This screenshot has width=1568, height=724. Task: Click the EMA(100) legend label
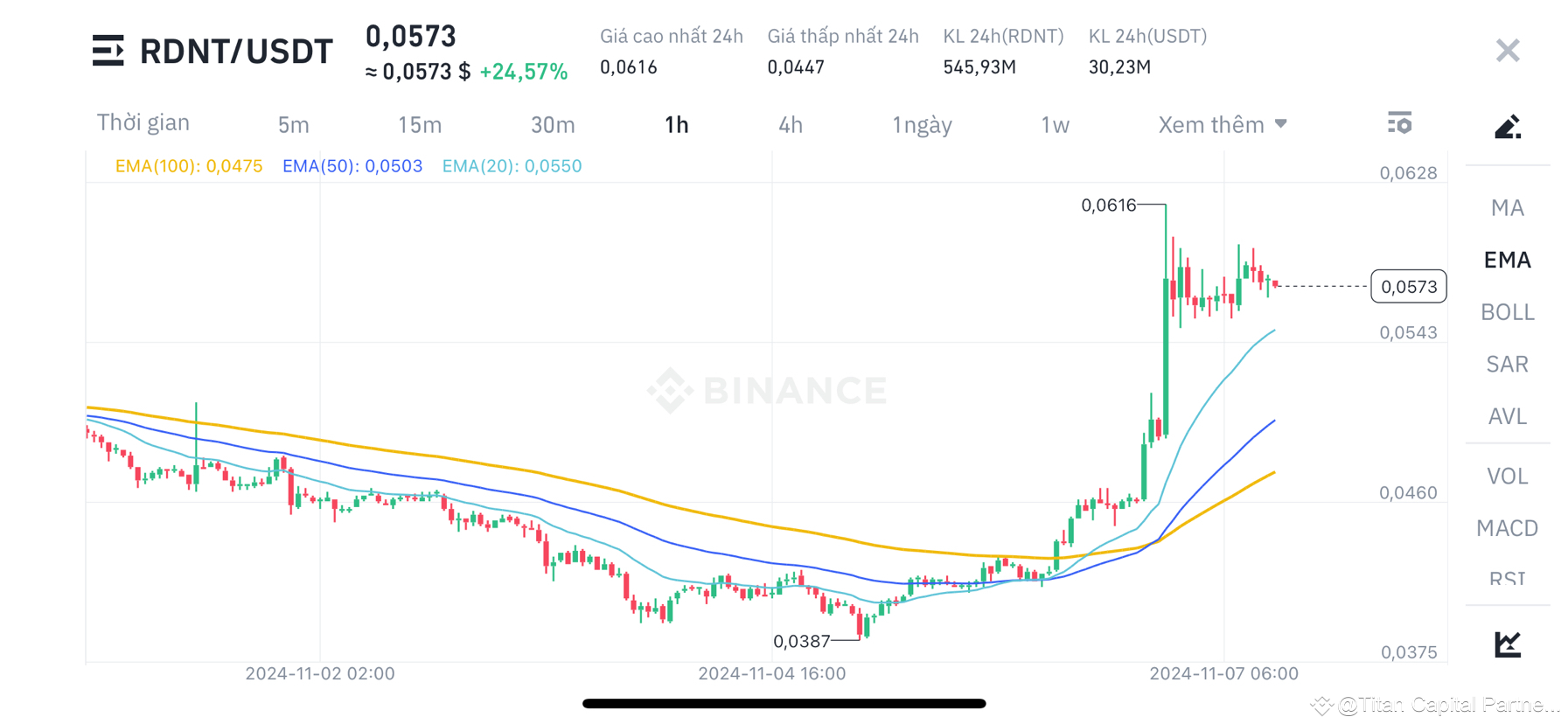point(189,165)
